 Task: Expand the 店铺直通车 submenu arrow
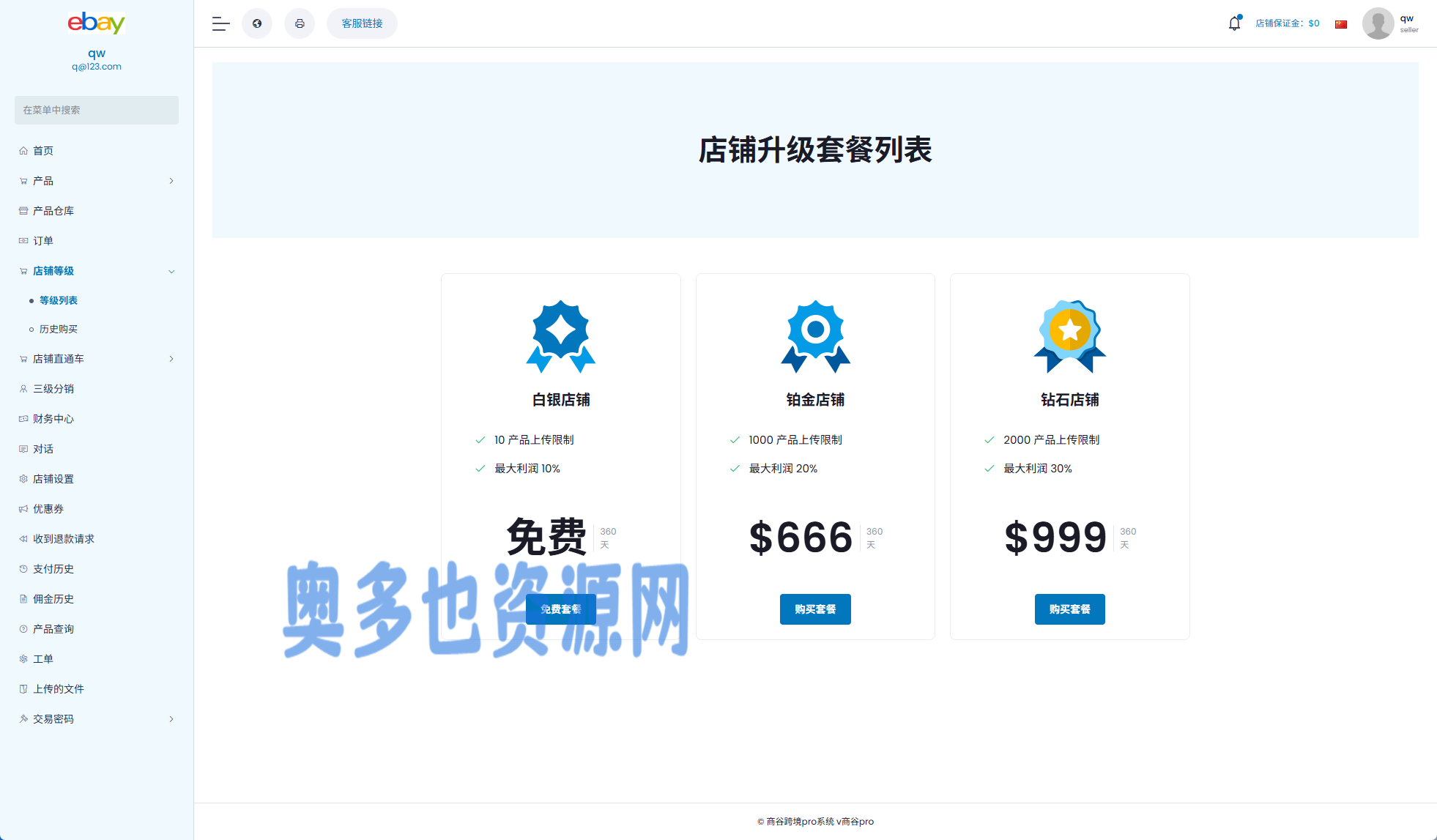(171, 359)
